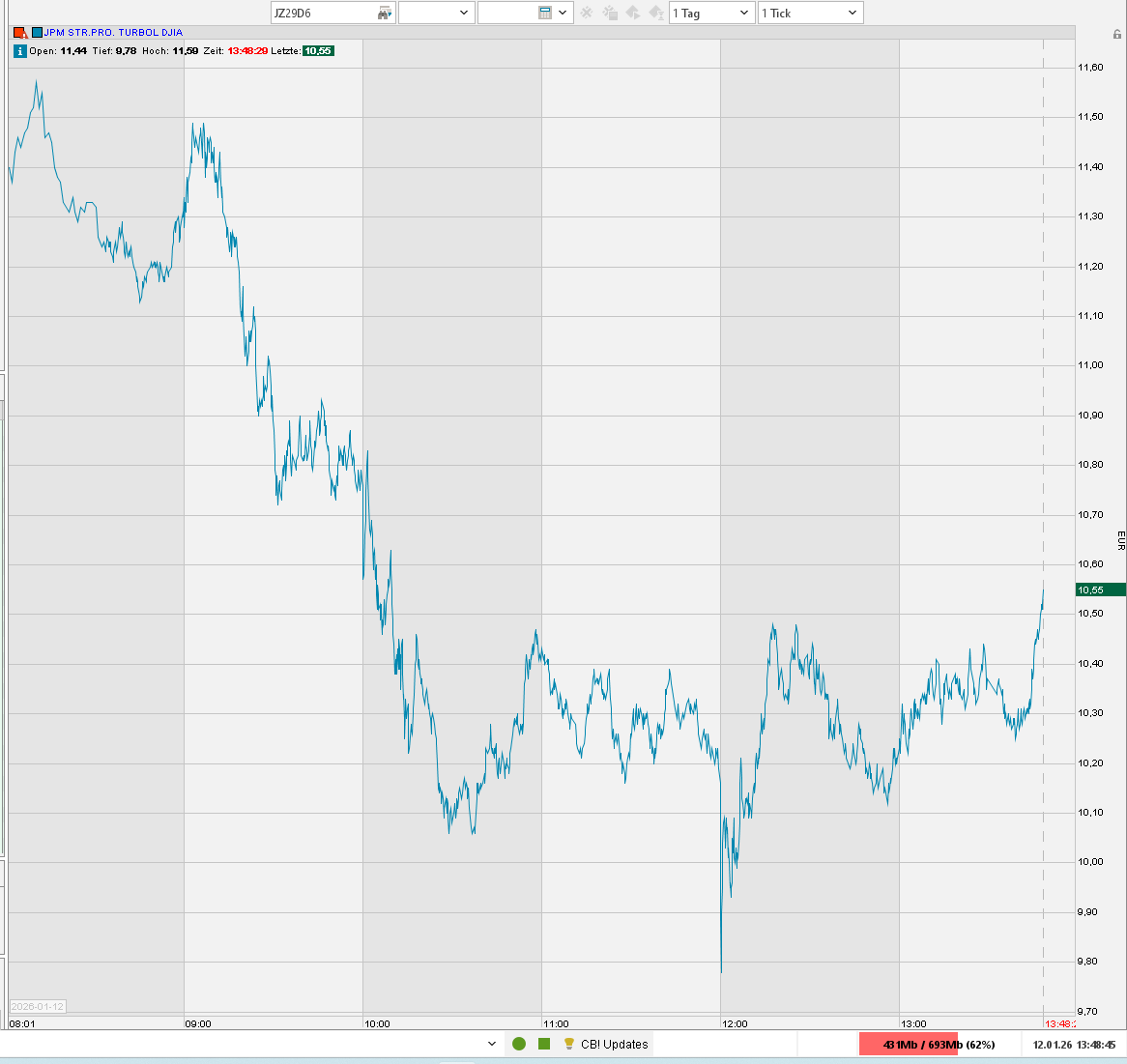Screen dimensions: 1127x1064
Task: Toggle the blue series color box for JPM
Action: tap(38, 33)
